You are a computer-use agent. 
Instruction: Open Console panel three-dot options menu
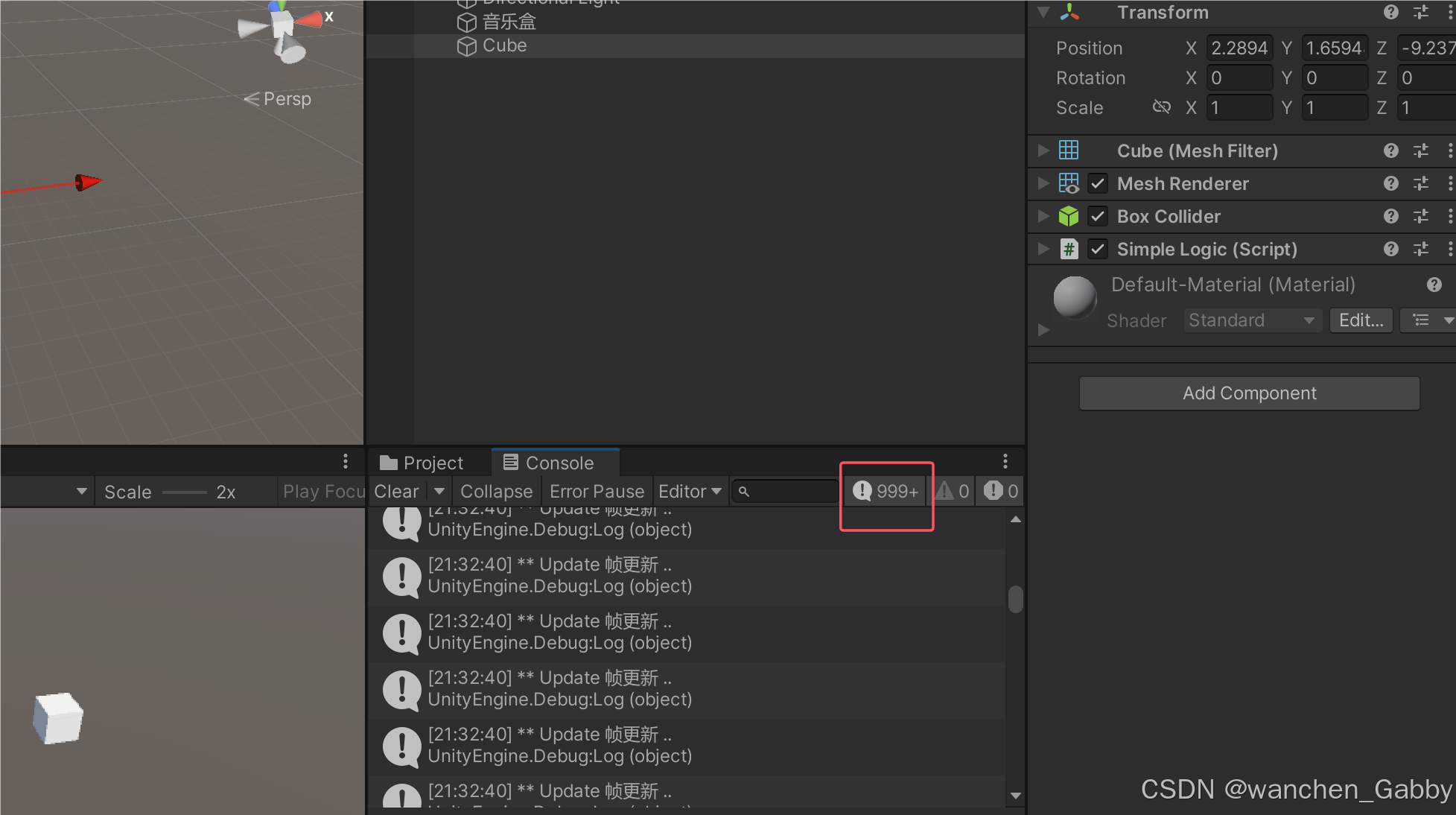tap(1005, 461)
